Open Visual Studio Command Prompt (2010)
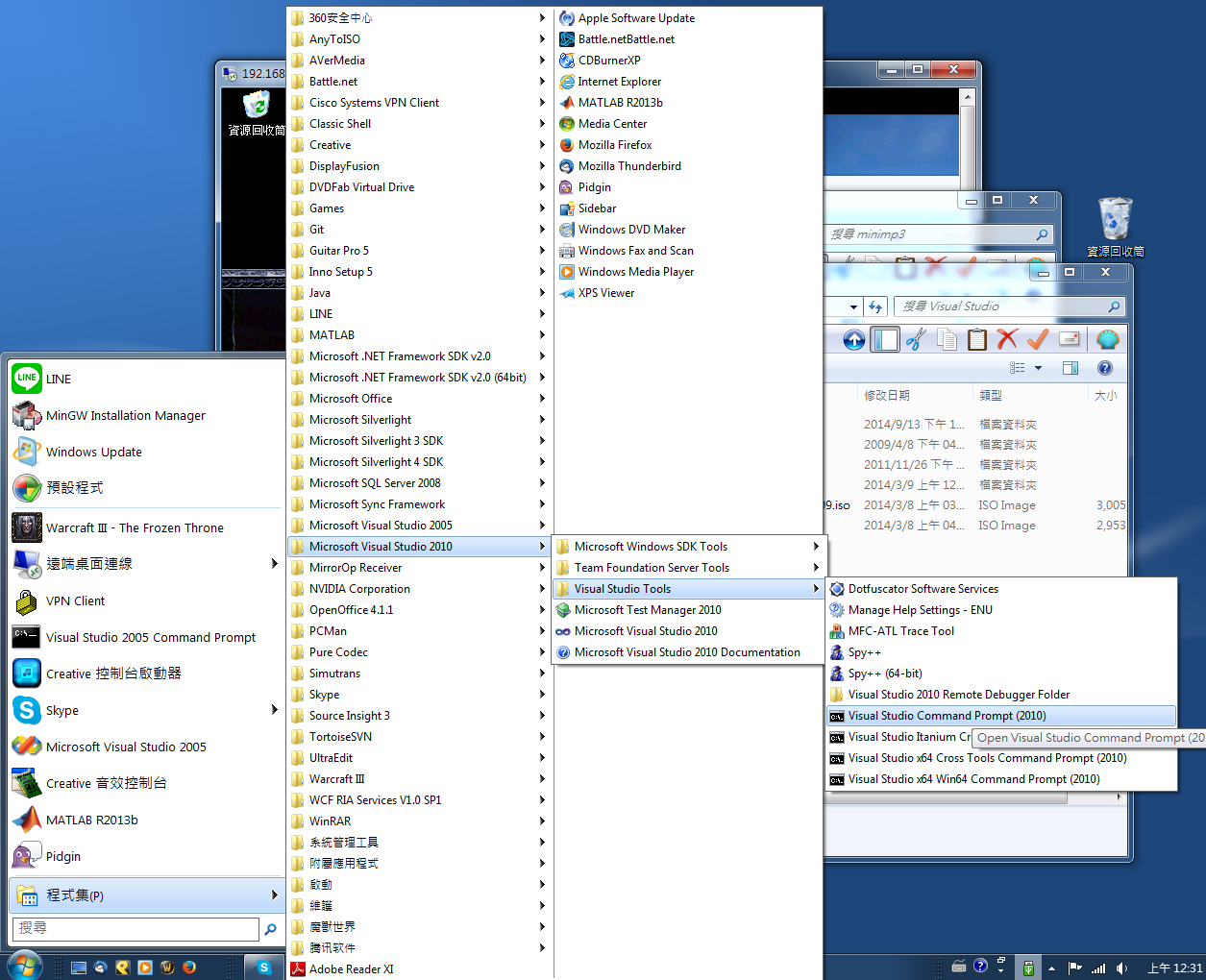The image size is (1206, 980). (1000, 716)
